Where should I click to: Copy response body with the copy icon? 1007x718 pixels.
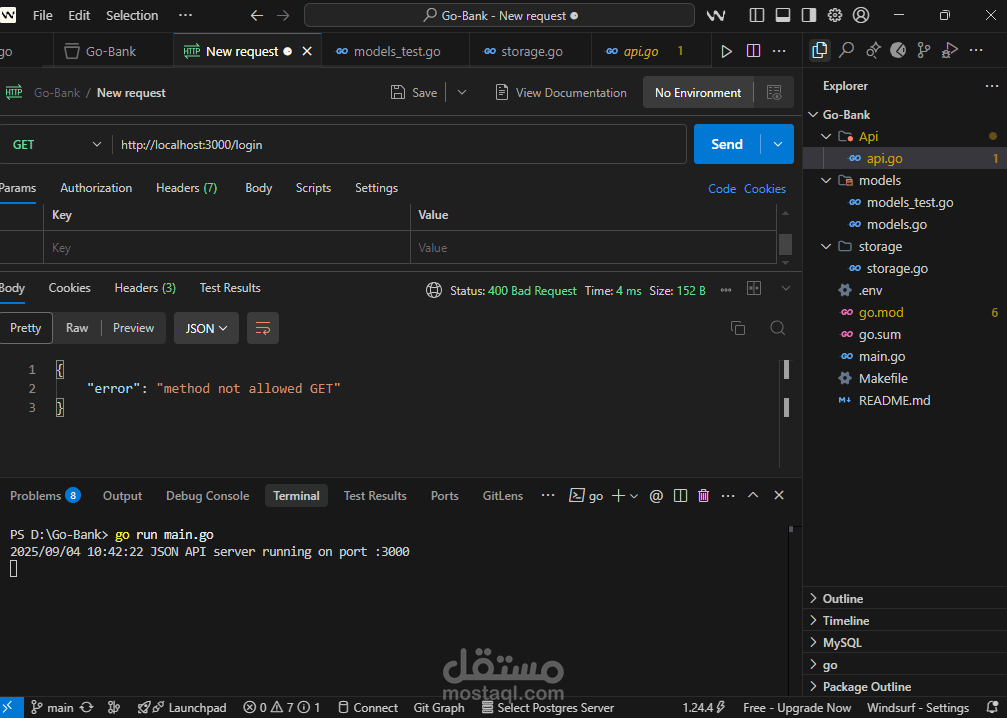738,328
